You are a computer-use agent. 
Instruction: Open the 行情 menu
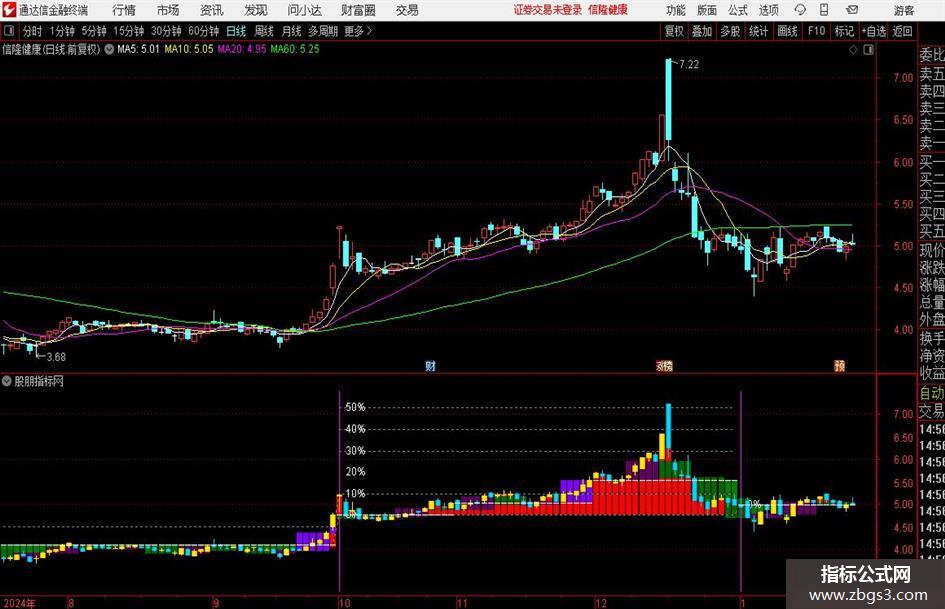(124, 10)
